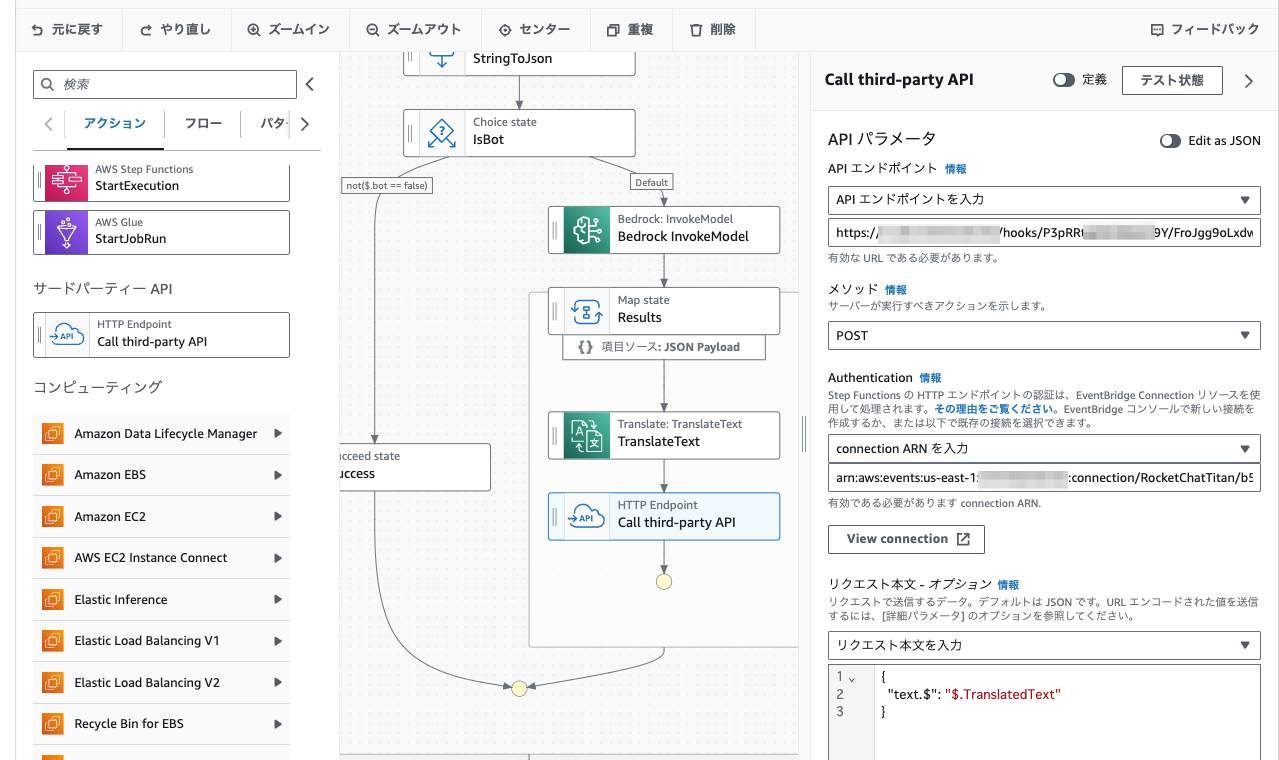This screenshot has height=760, width=1279.
Task: Click the API endpoint URL field
Action: click(1044, 233)
